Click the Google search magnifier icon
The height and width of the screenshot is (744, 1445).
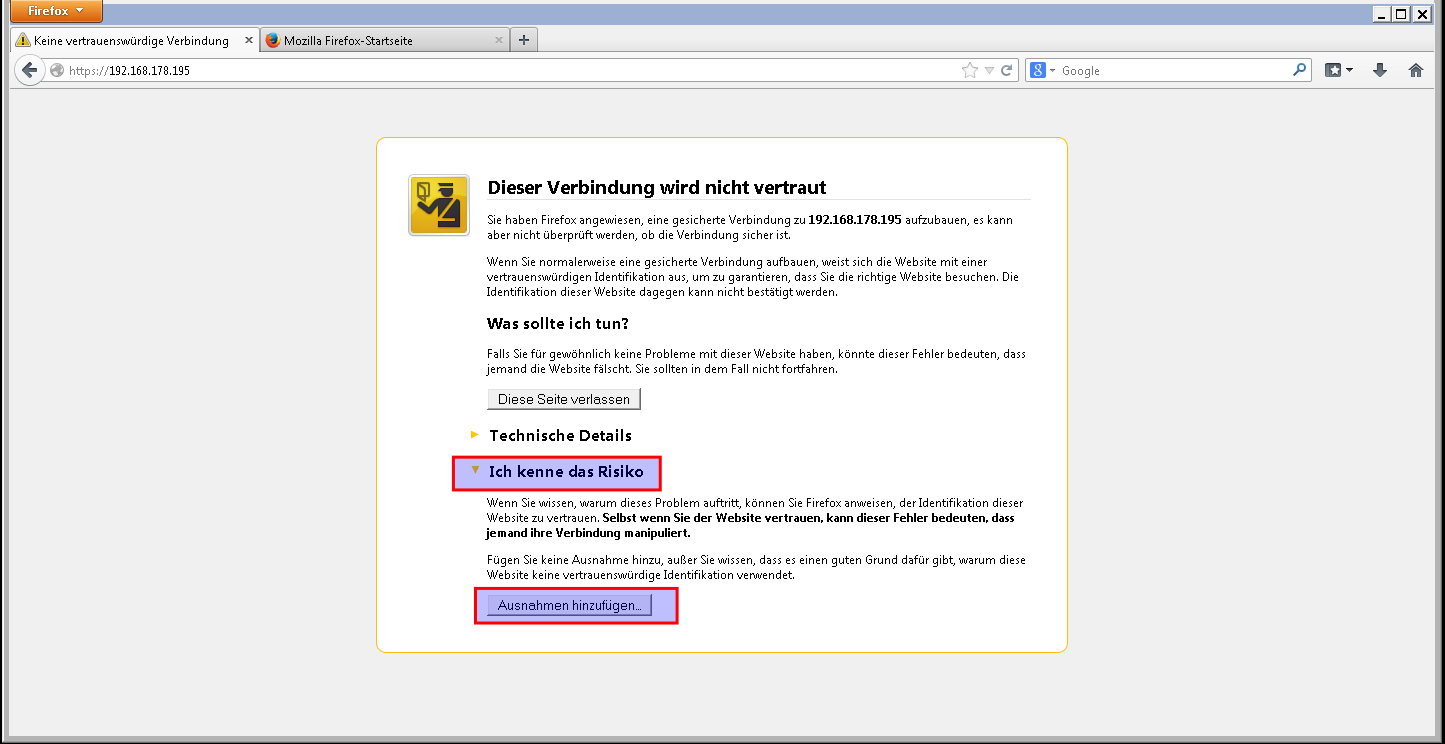pos(1298,70)
